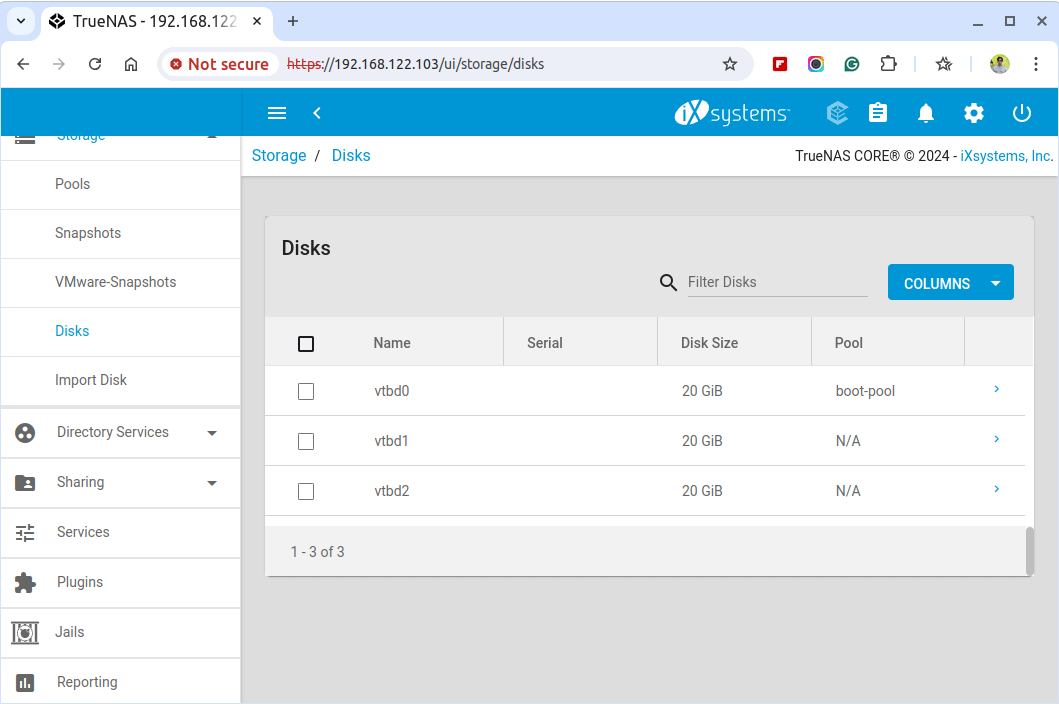1059x704 pixels.
Task: Click the Plugins puzzle piece icon
Action: tap(25, 582)
